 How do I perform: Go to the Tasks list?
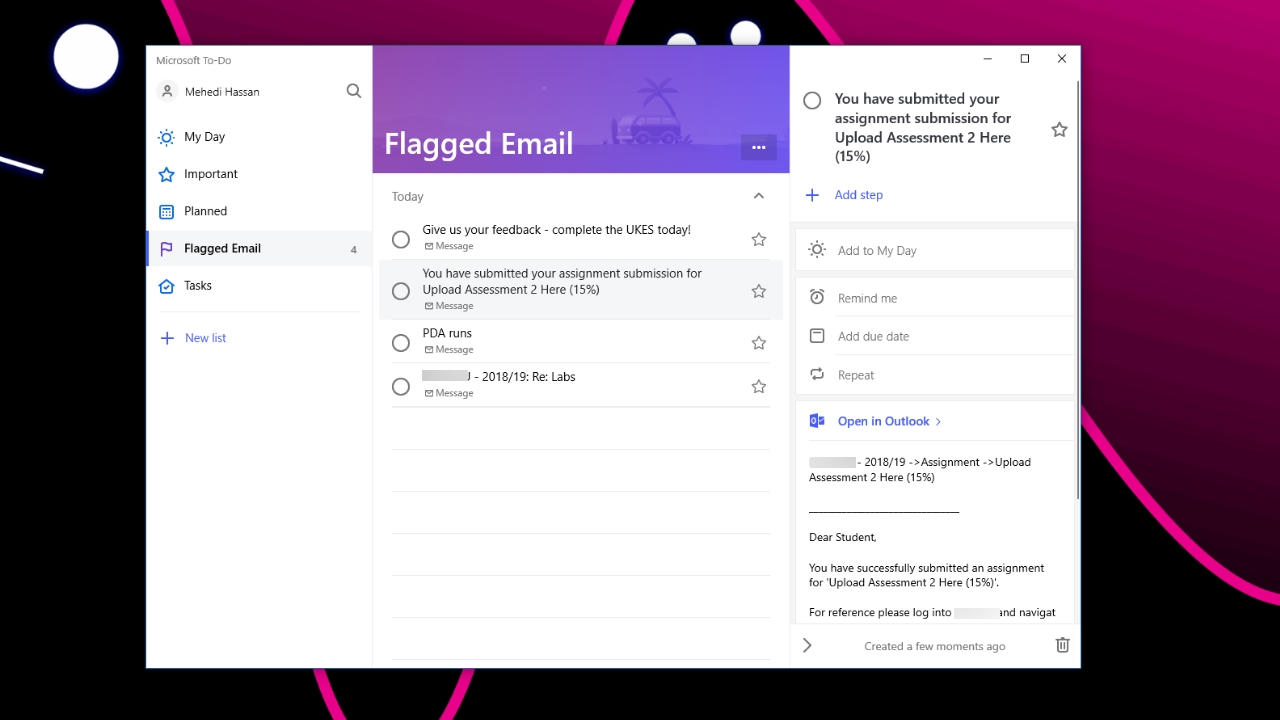click(x=259, y=286)
